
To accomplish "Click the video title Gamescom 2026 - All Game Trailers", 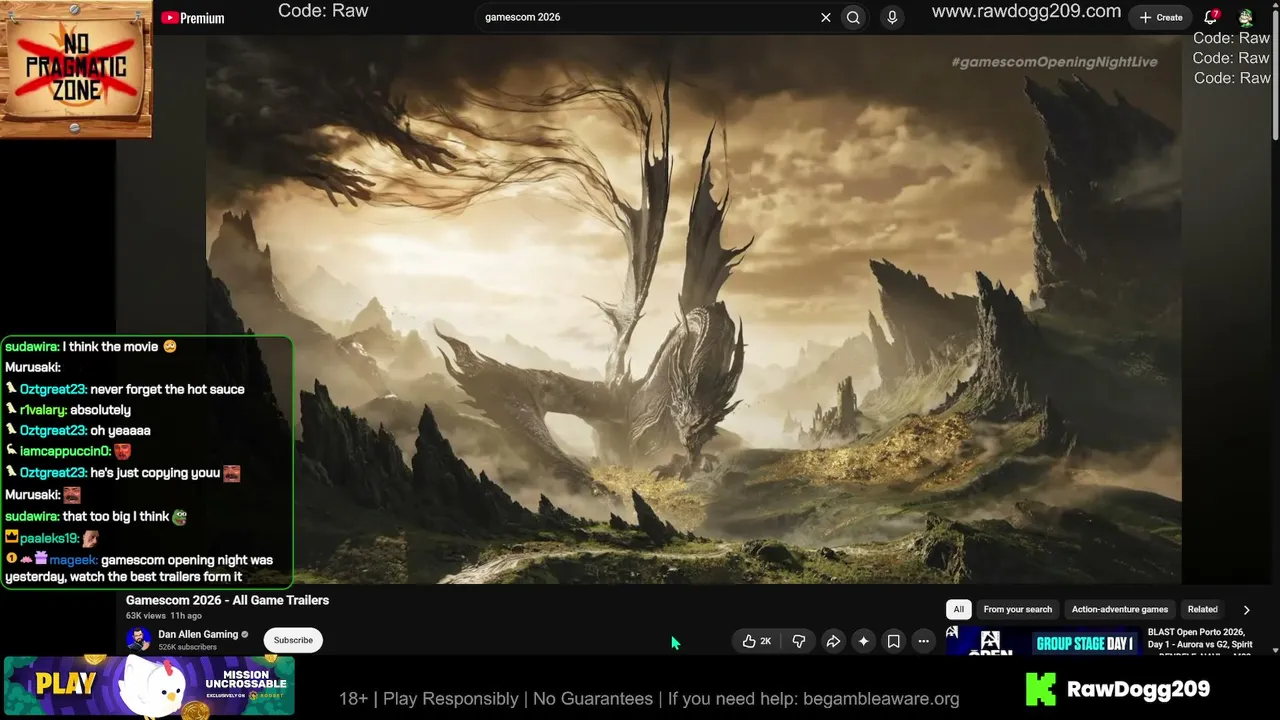I will coord(227,600).
